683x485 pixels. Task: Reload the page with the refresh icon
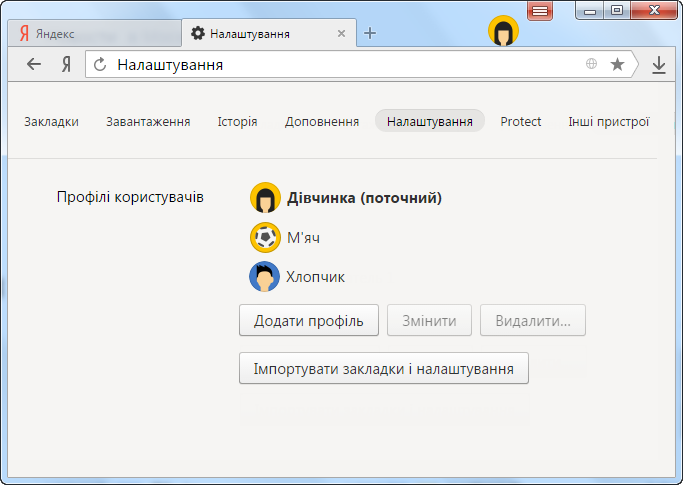pos(100,64)
